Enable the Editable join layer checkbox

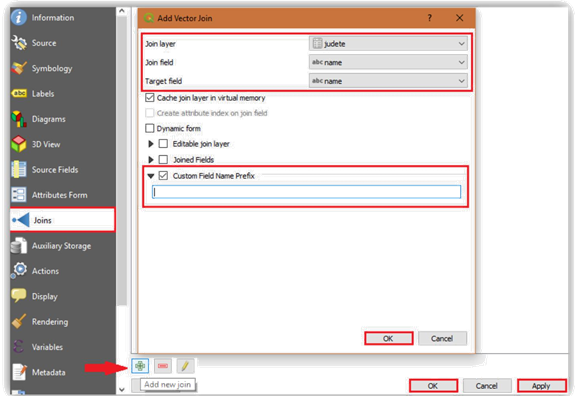pos(163,144)
